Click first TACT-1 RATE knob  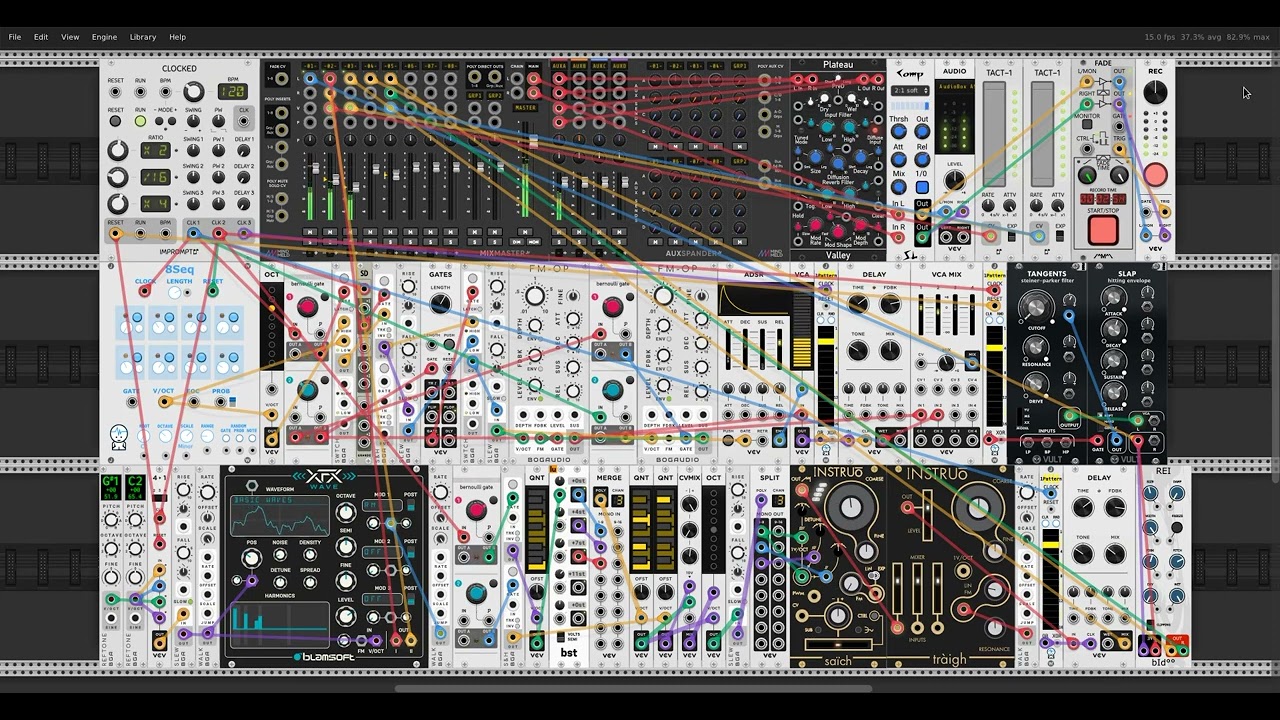[988, 205]
